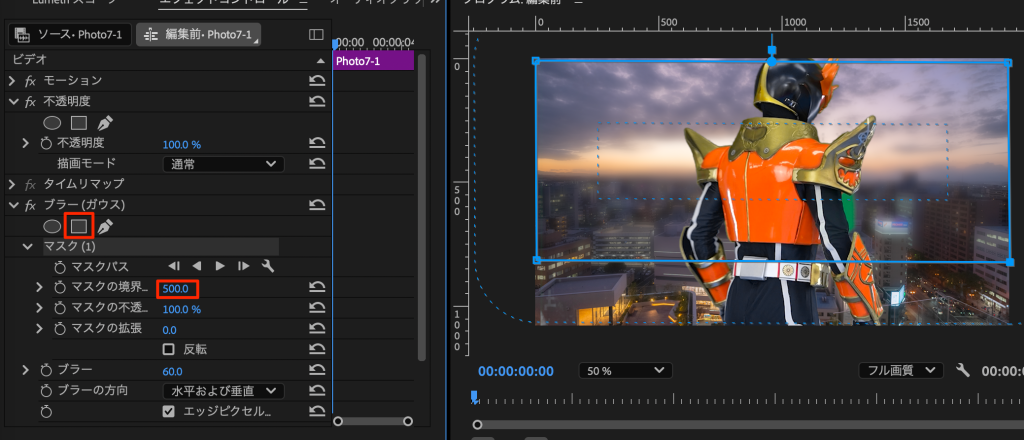Reset the モーション effect parameters
Viewport: 1024px width, 440px height.
pos(317,80)
